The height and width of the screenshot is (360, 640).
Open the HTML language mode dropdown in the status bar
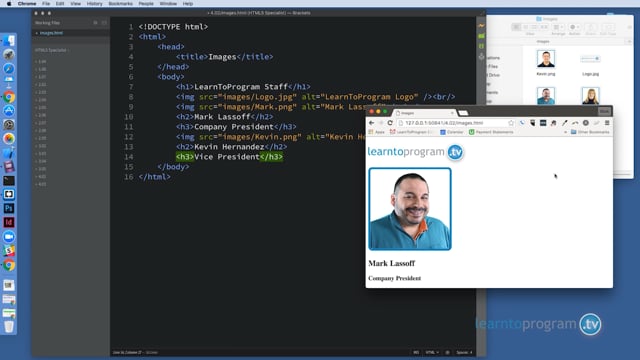[432, 352]
